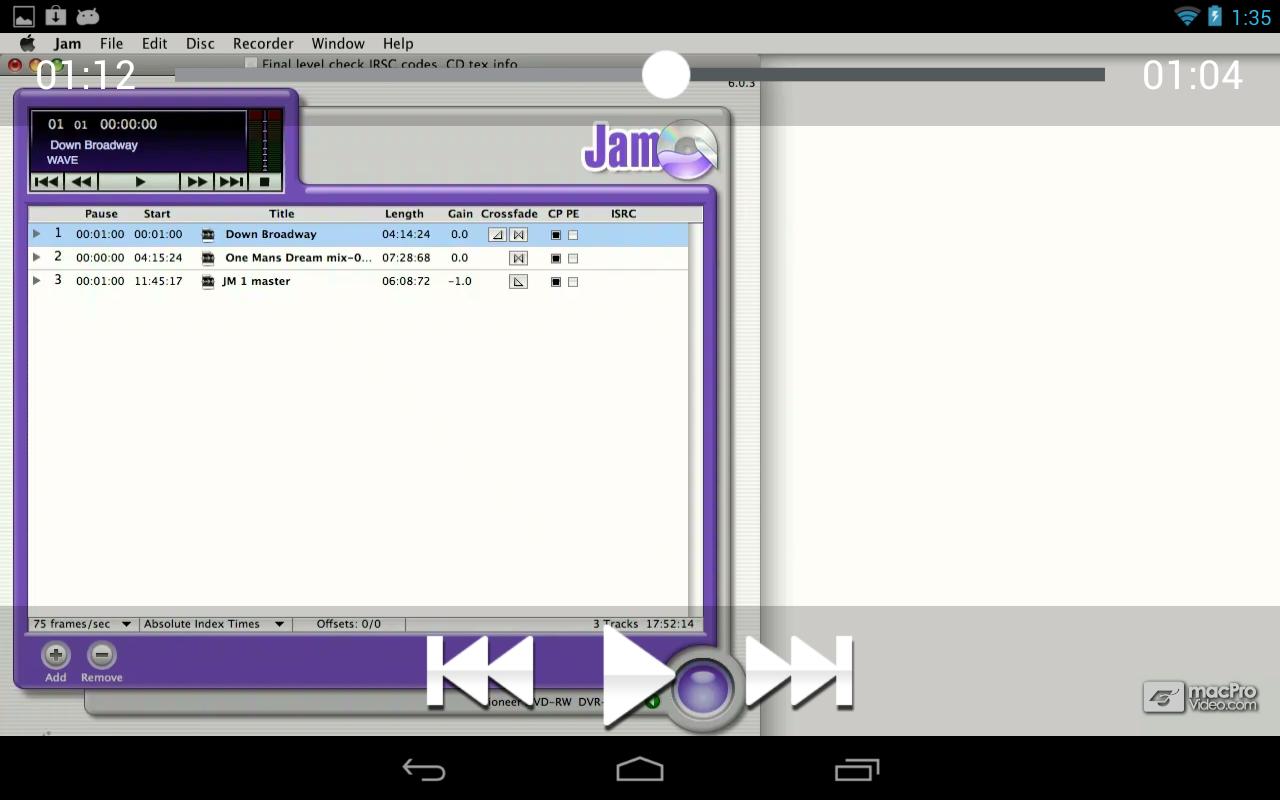Tap the Wi-Fi signal icon in status bar
The height and width of the screenshot is (800, 1280).
(x=1187, y=16)
